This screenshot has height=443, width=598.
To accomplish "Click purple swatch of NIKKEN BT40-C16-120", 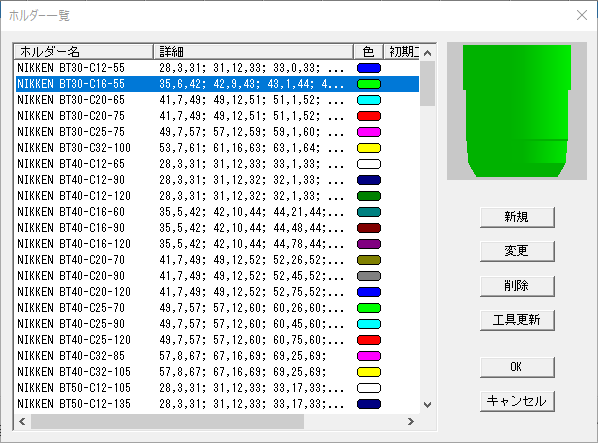I will pyautogui.click(x=369, y=244).
